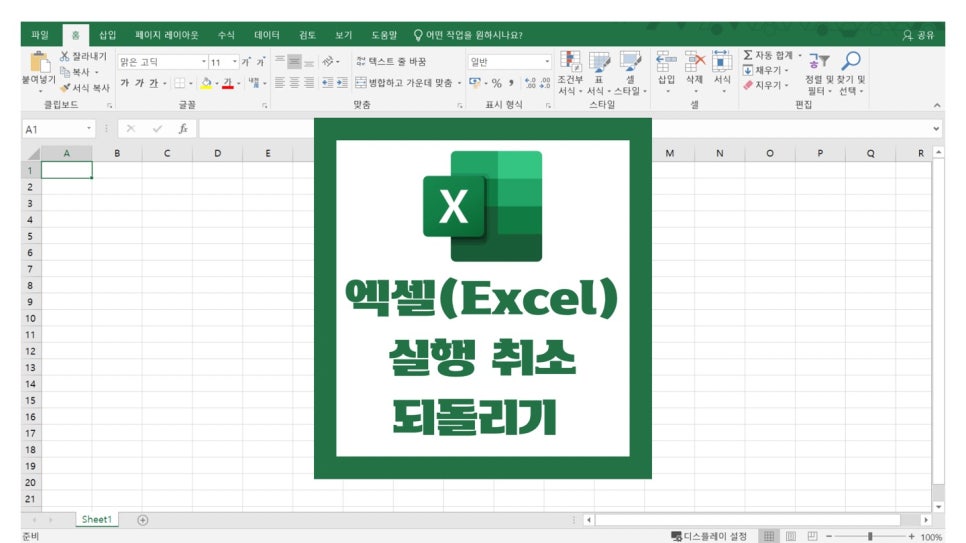This screenshot has width=966, height=543.
Task: Toggle align text right button
Action: pyautogui.click(x=309, y=83)
